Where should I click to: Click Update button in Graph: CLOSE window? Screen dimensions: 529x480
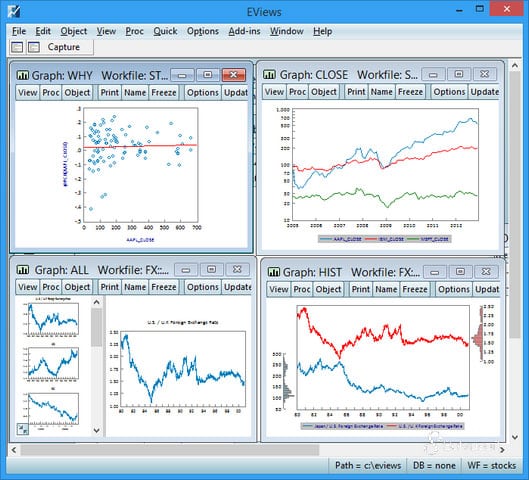tap(484, 92)
